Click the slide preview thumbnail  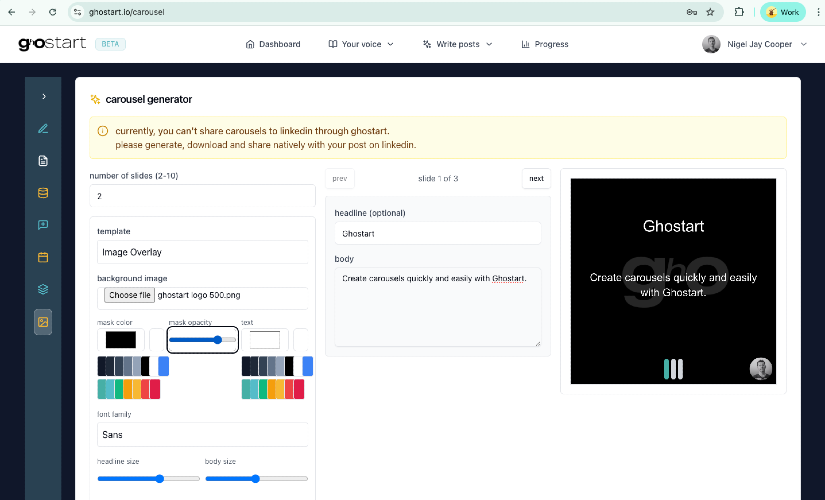pyautogui.click(x=673, y=281)
